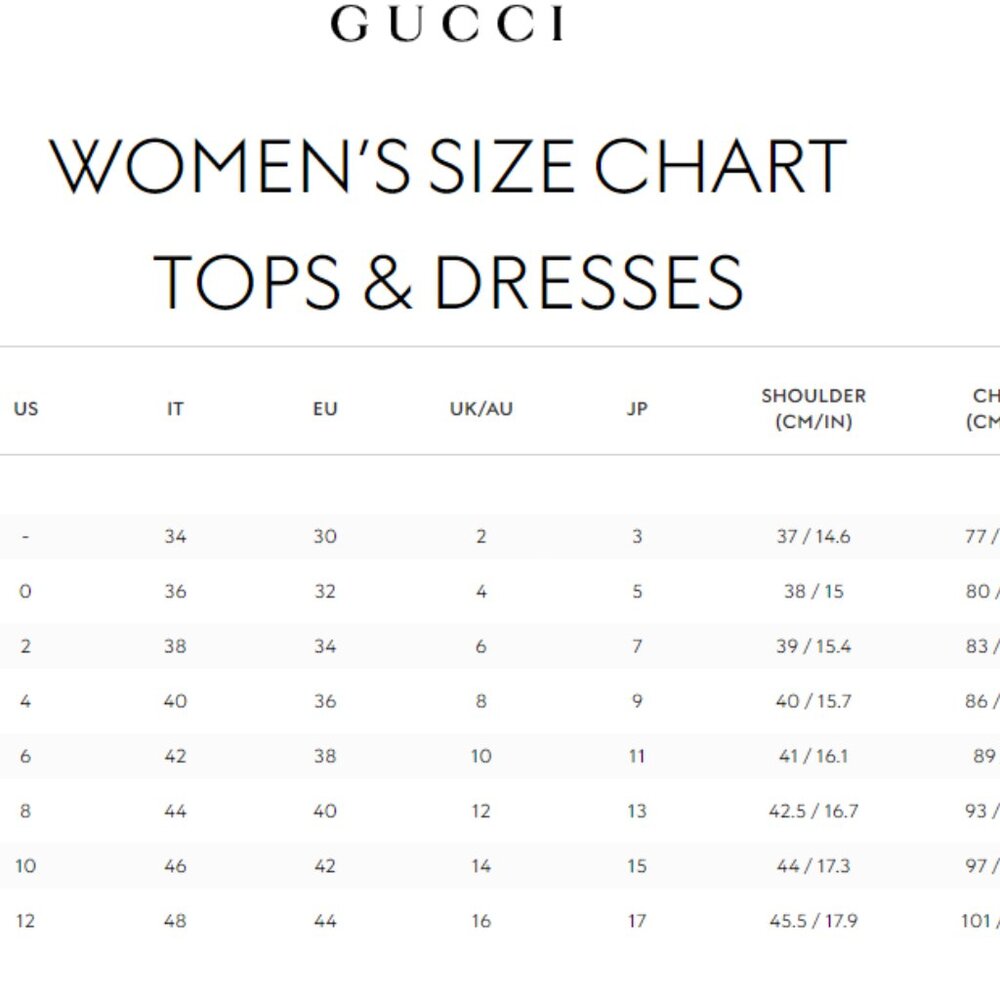The image size is (1000, 1000).
Task: Click the UK/AU size 16 cell
Action: pos(481,921)
